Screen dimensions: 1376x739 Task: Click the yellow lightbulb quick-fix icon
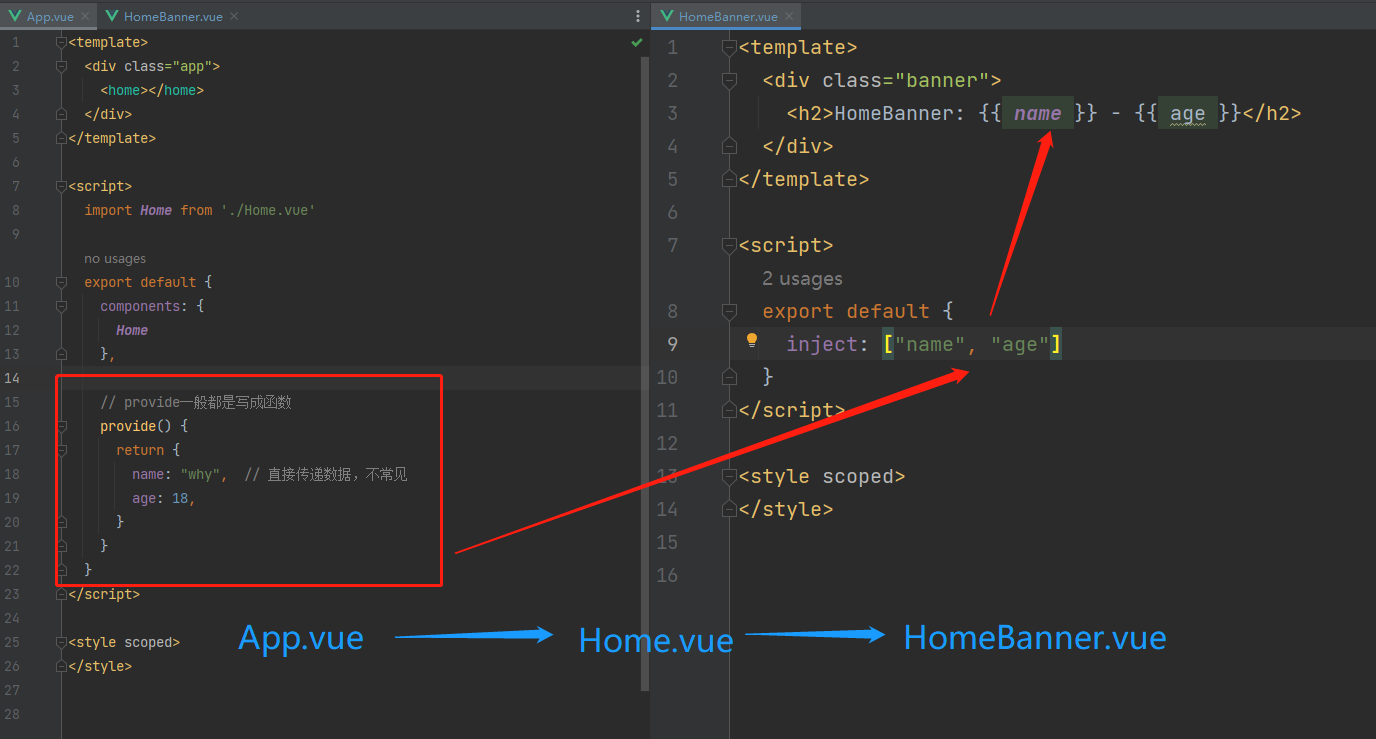pyautogui.click(x=752, y=342)
